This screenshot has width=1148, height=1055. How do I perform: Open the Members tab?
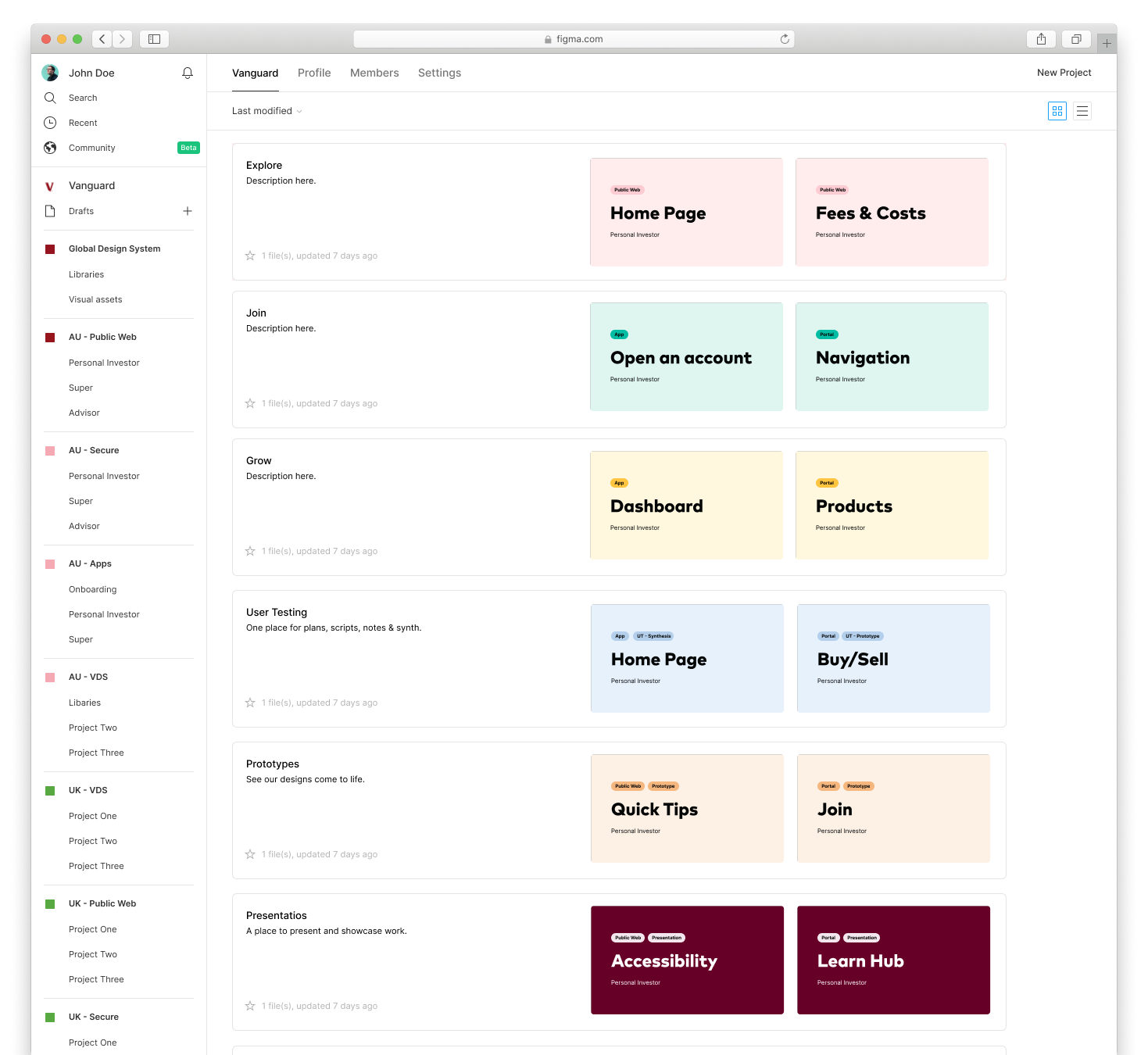(374, 73)
